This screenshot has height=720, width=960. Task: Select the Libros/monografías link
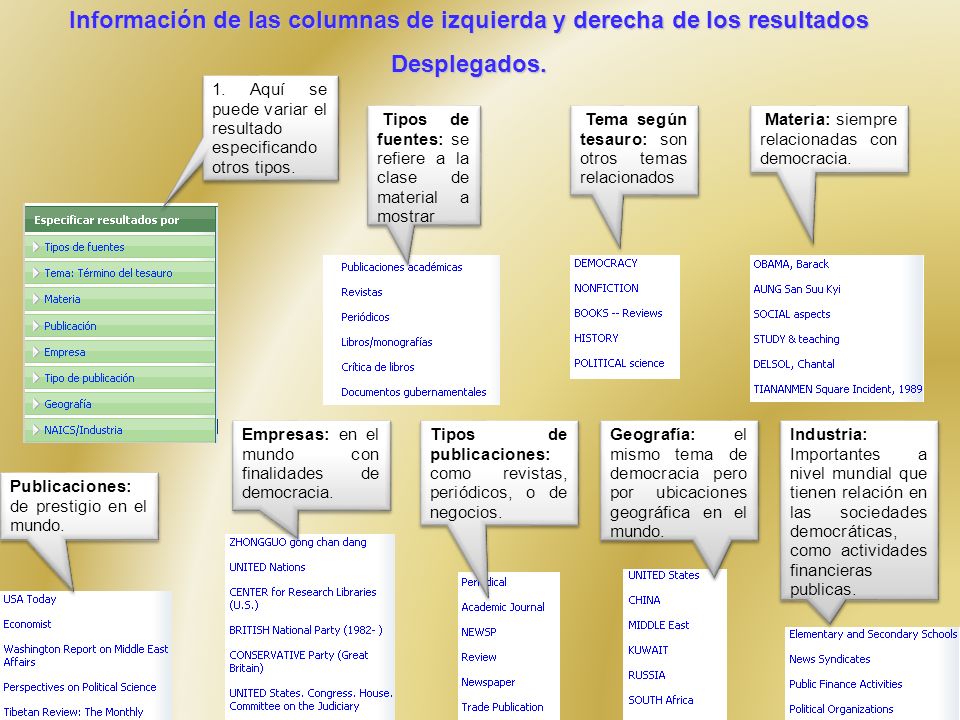[386, 342]
